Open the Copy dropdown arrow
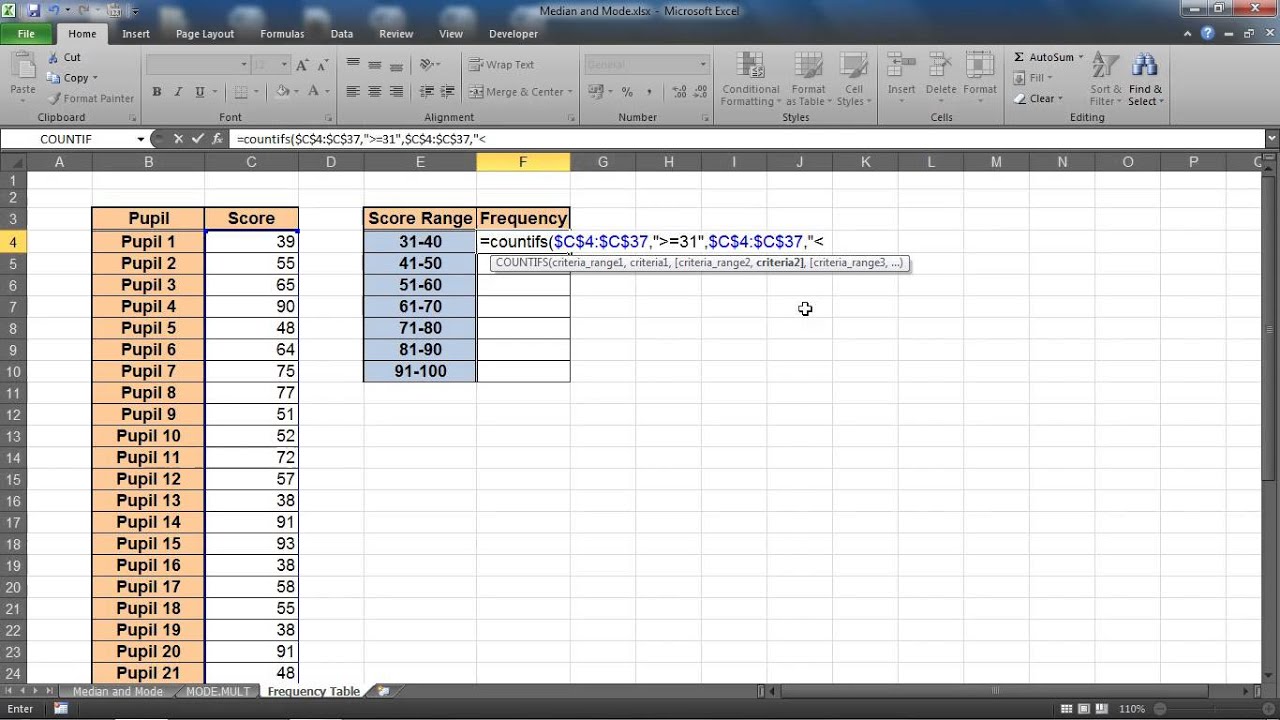This screenshot has width=1280, height=720. [x=95, y=78]
